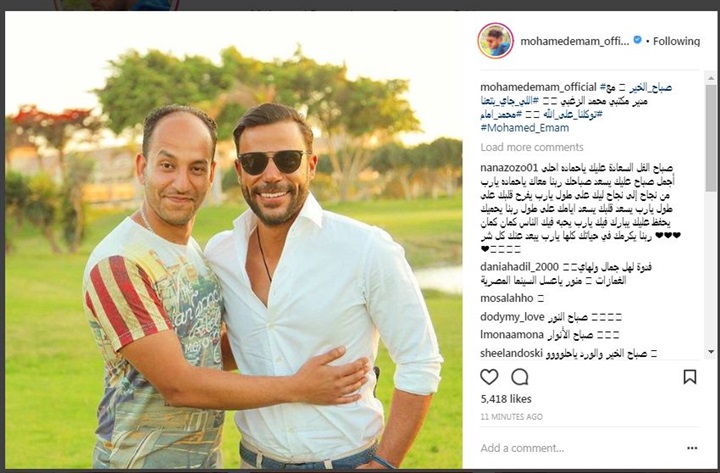The width and height of the screenshot is (720, 473).
Task: Open the sheelandoski user profile
Action: click(511, 353)
